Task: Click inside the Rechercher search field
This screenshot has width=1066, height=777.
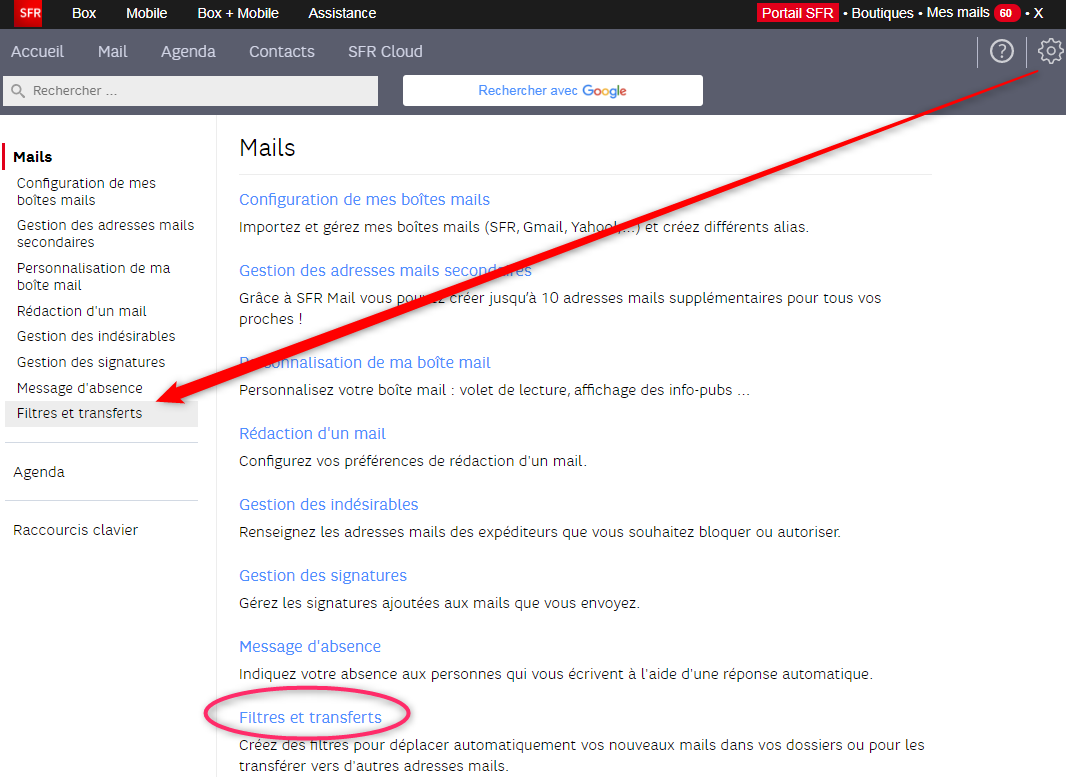Action: (x=200, y=91)
